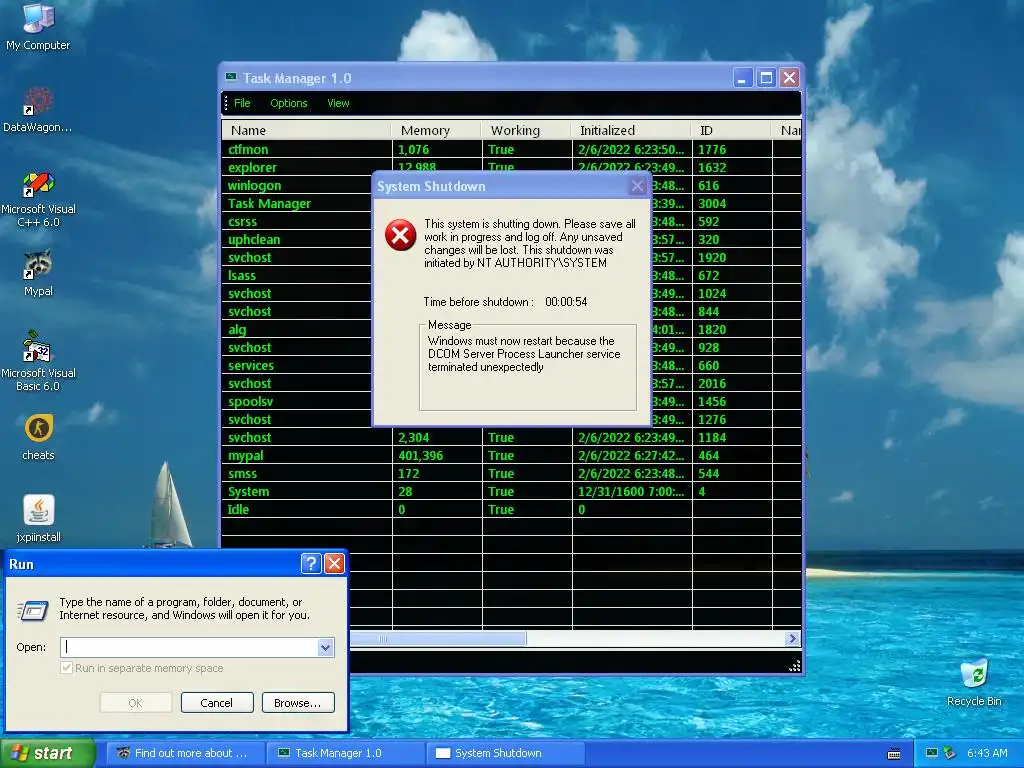1024x768 pixels.
Task: Maximize the Task Manager 1.0 window
Action: (x=766, y=78)
